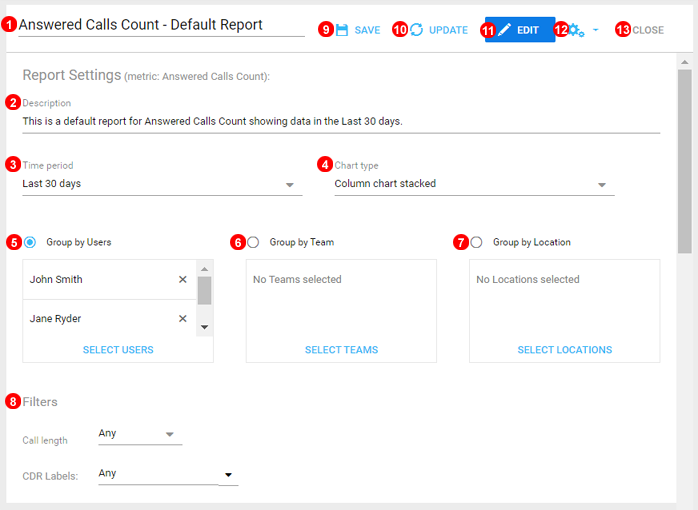Viewport: 698px width, 510px height.
Task: Click the Jane Ryder user row
Action: 110,319
